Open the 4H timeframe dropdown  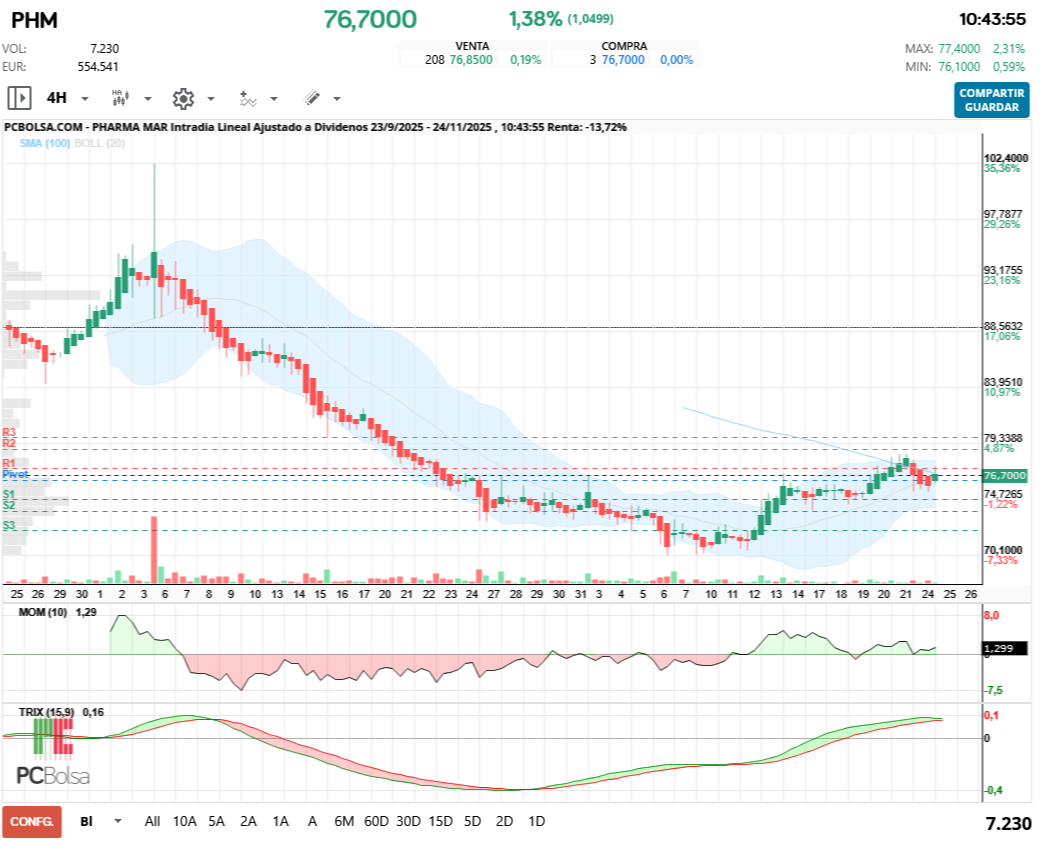(x=83, y=97)
